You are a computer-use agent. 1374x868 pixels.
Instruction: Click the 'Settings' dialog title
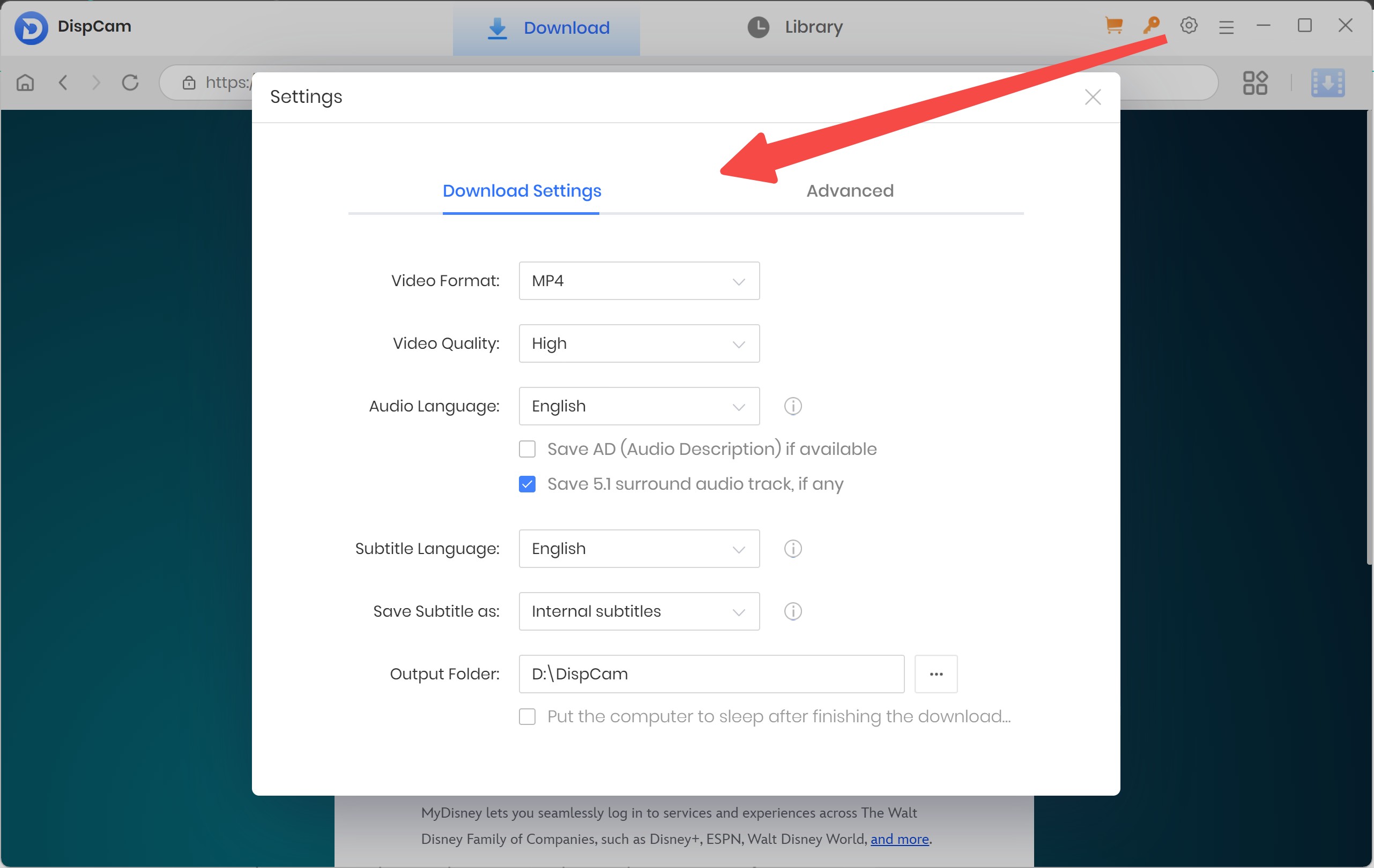[x=306, y=97]
